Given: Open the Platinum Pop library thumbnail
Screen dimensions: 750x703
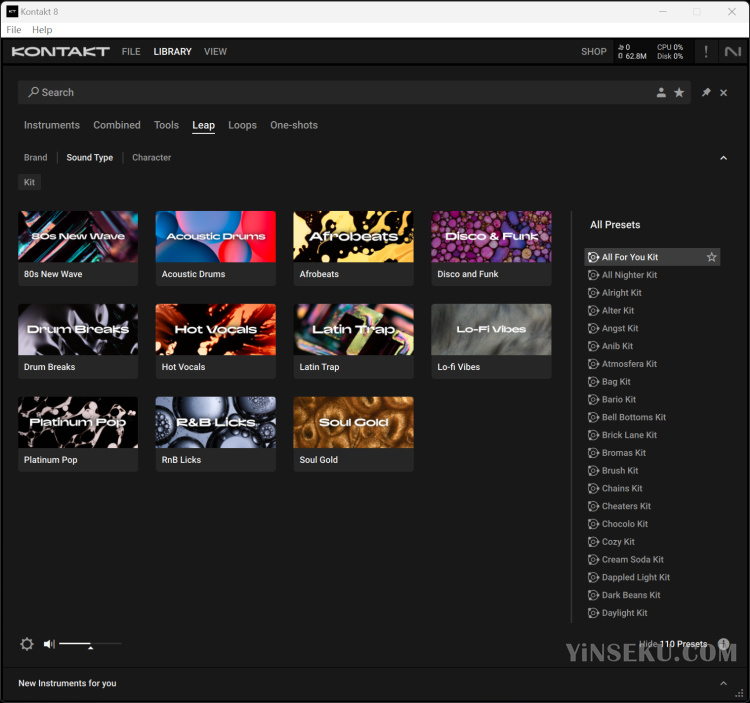Looking at the screenshot, I should click(x=78, y=434).
